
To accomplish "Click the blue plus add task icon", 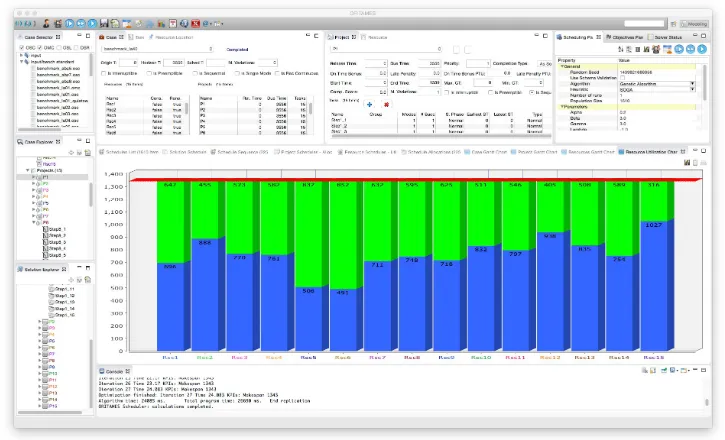I will [369, 104].
